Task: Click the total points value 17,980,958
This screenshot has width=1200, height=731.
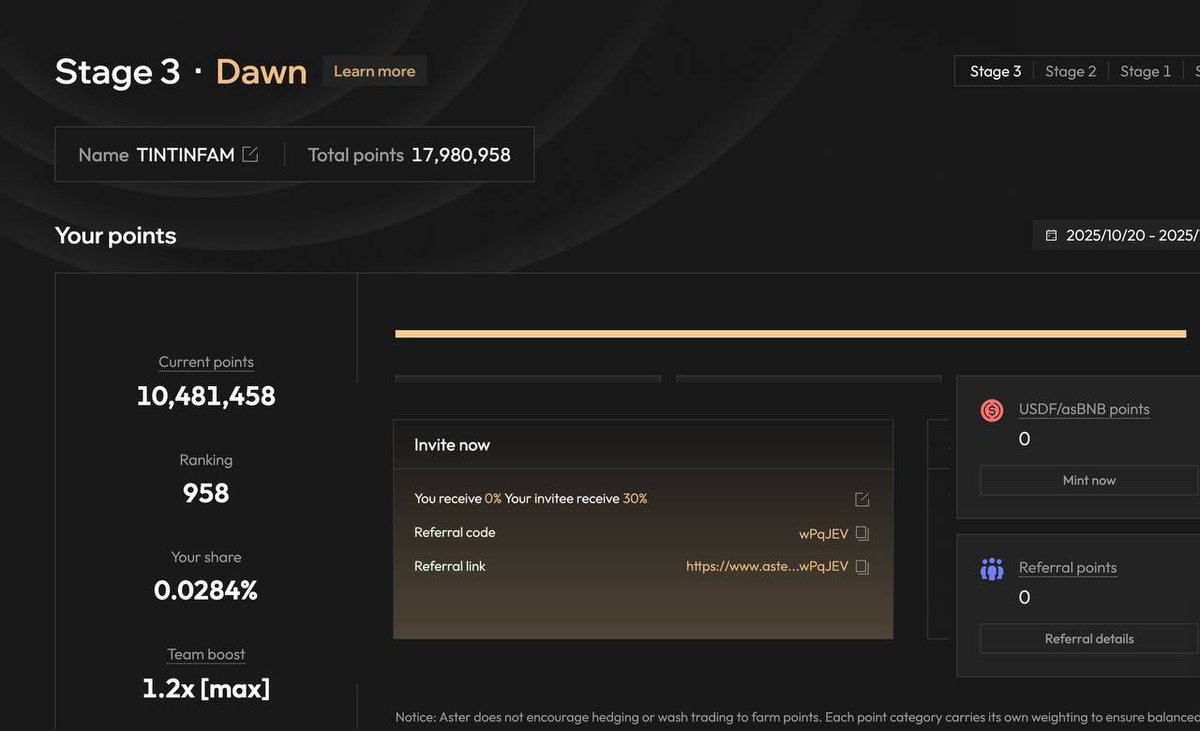Action: click(x=461, y=155)
